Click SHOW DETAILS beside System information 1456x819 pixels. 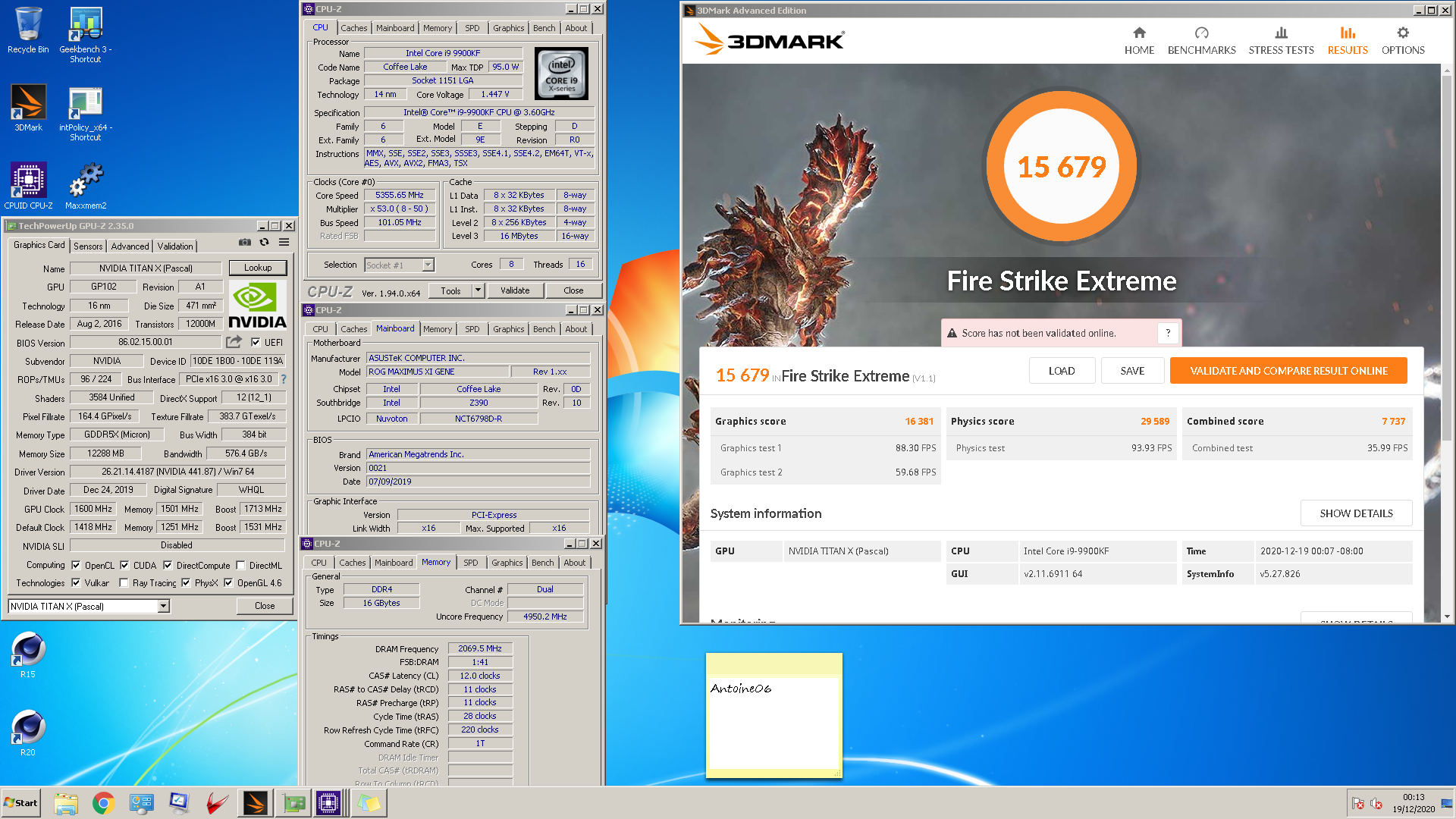1356,513
